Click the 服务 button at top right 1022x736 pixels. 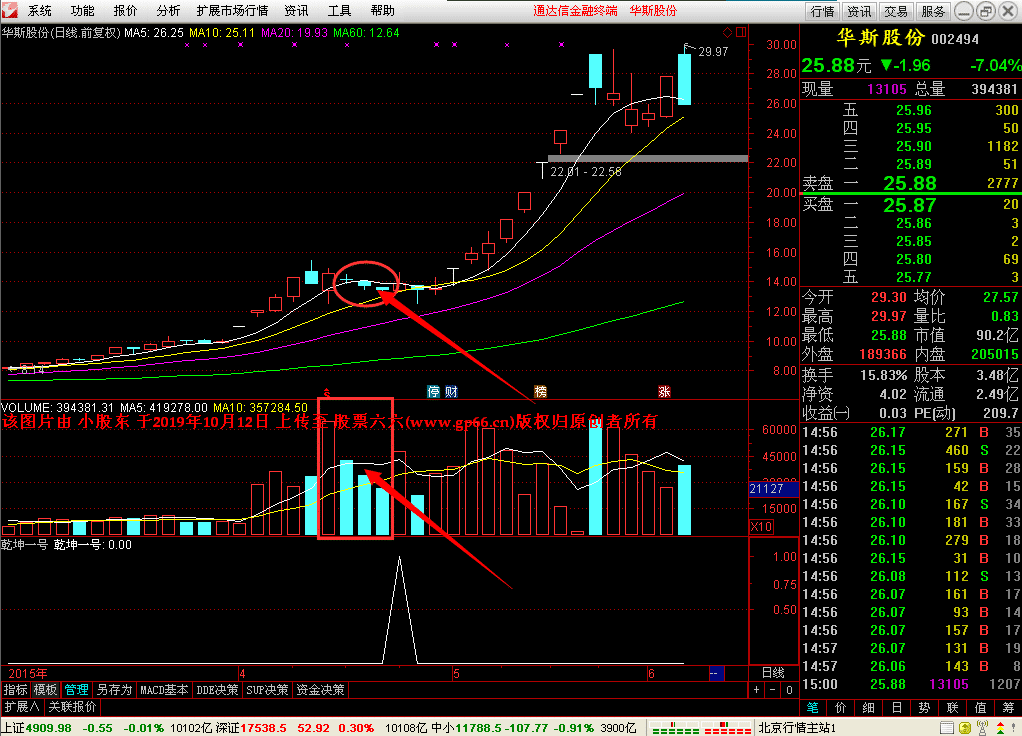(933, 11)
